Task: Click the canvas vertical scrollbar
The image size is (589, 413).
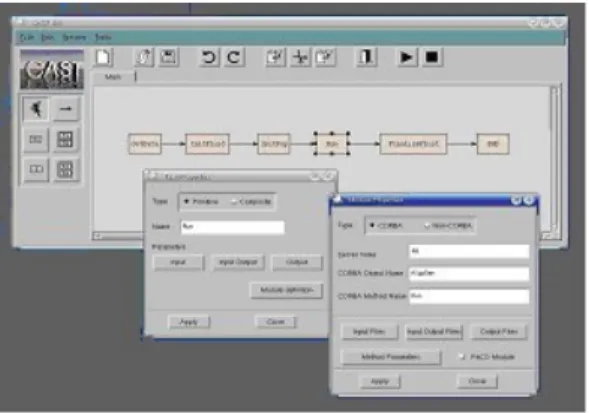Action: [554, 158]
